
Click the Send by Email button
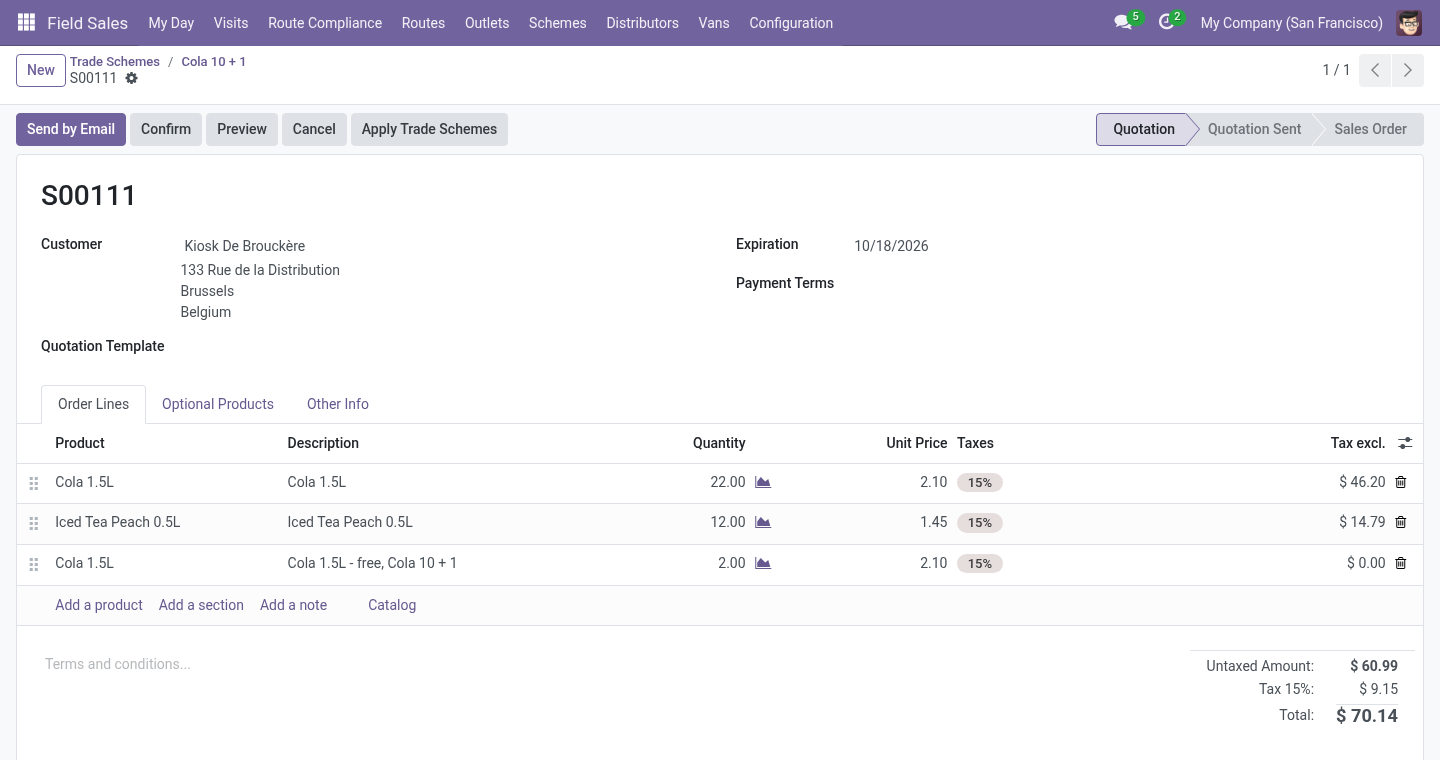(x=71, y=129)
